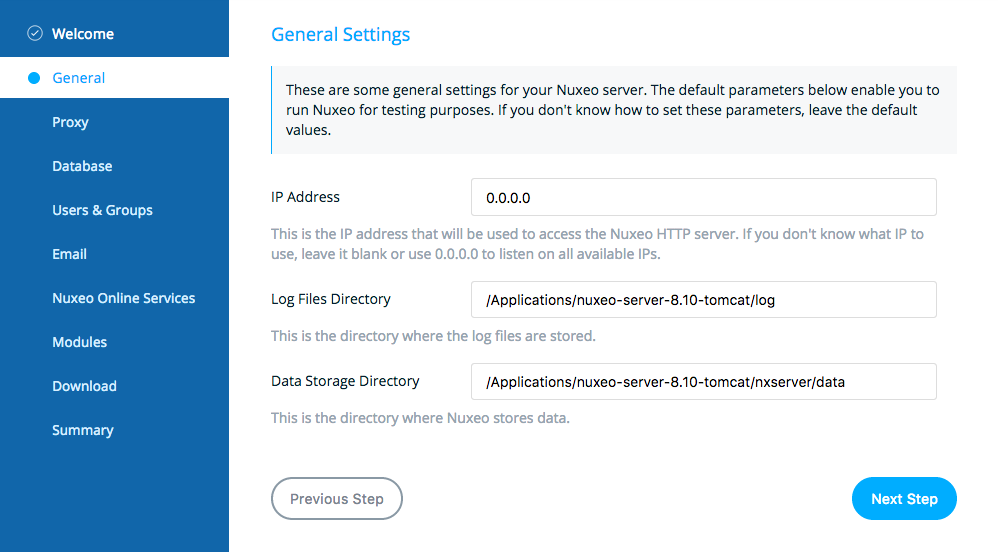
Task: Click the General Settings heading
Action: coord(341,34)
